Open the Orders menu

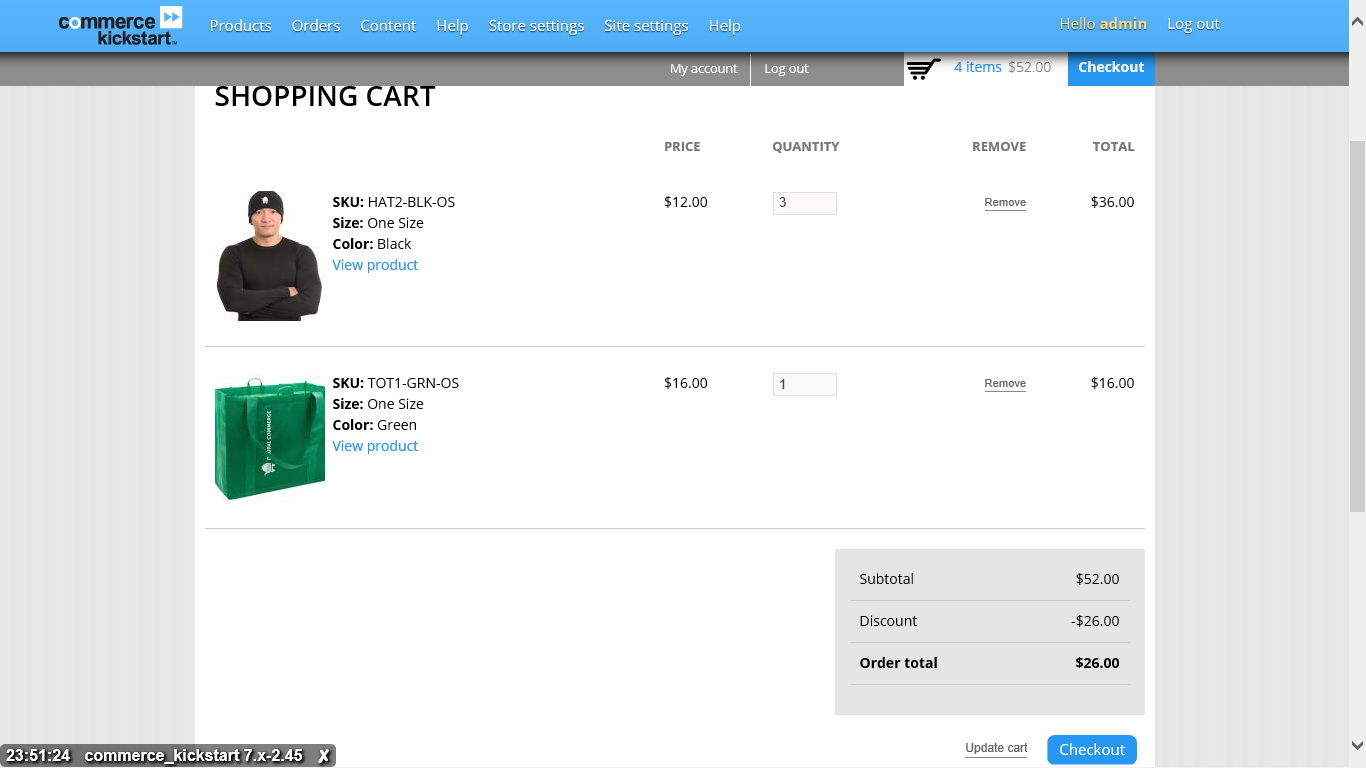(315, 25)
